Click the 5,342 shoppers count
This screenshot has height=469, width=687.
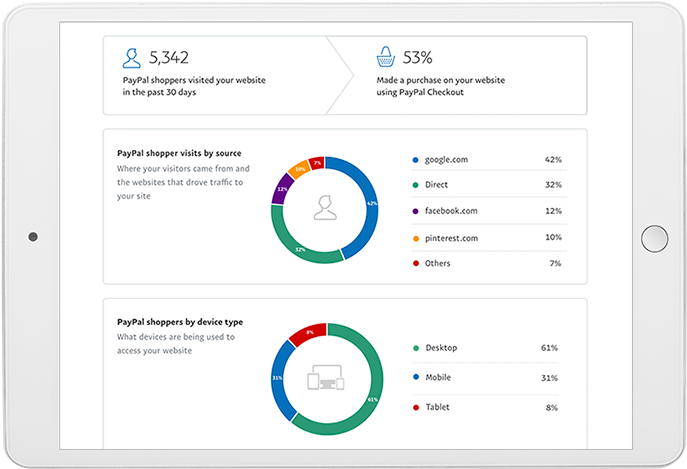[169, 57]
